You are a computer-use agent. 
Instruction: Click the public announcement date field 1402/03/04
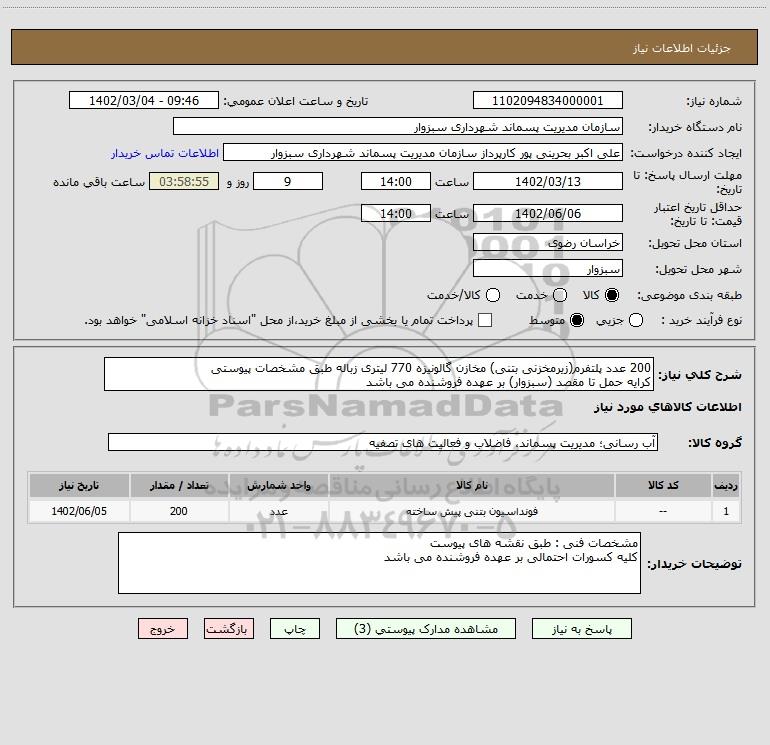click(x=144, y=101)
